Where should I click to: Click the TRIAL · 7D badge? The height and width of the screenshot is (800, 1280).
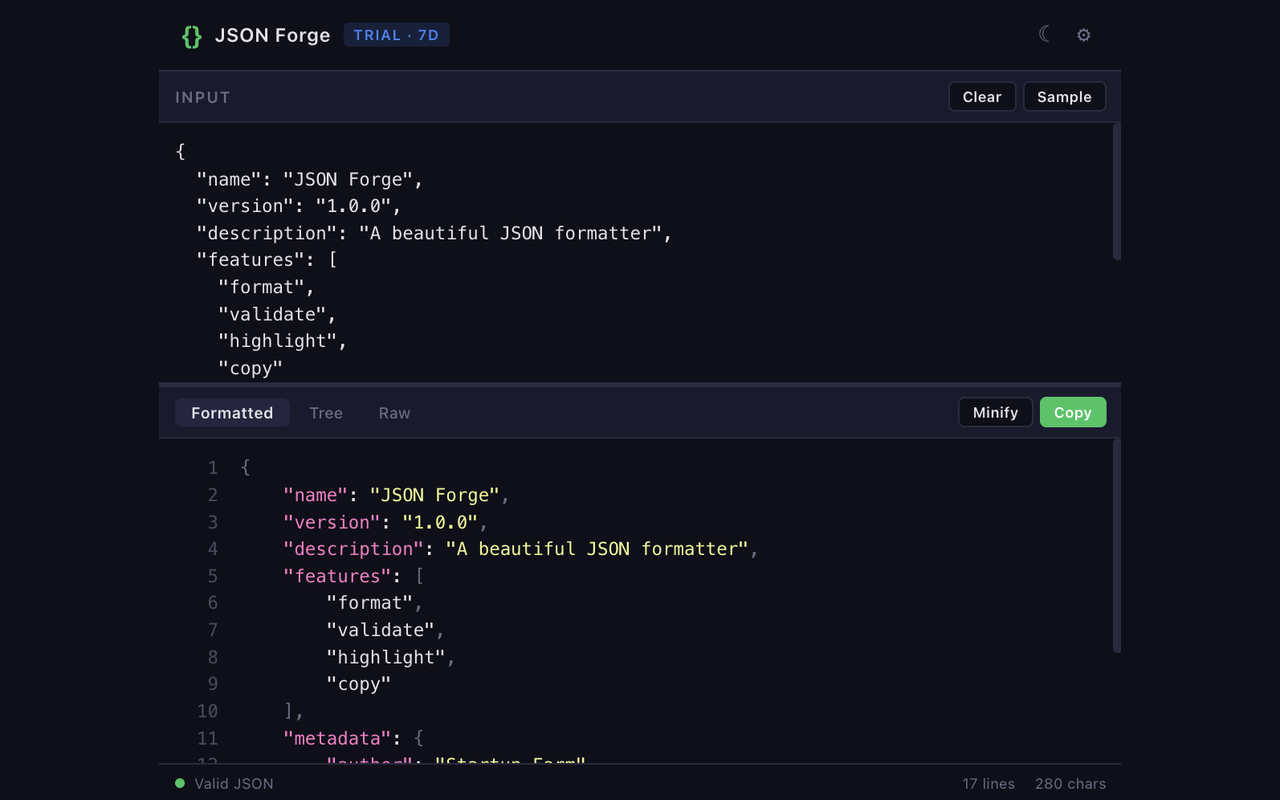[396, 35]
